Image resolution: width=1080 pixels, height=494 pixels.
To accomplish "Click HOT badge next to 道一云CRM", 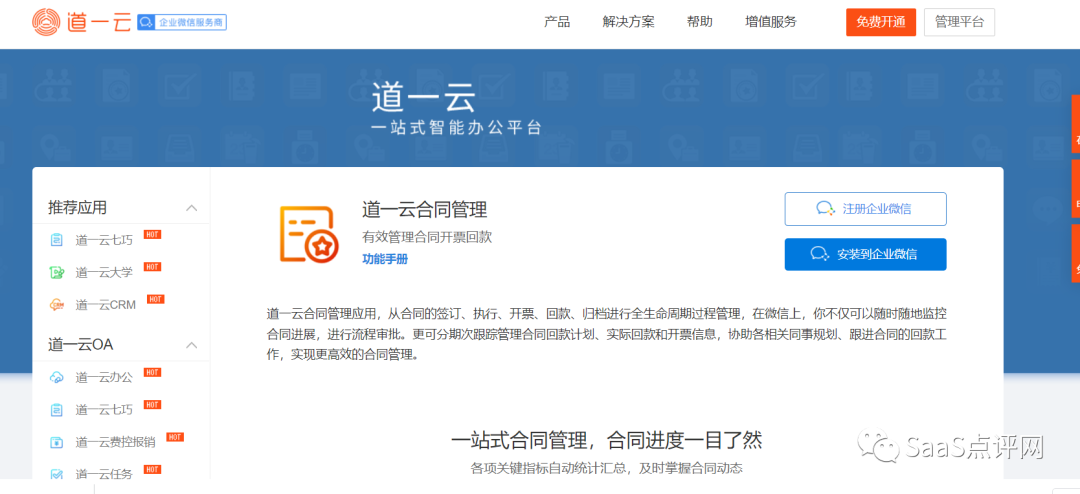I will 156,299.
